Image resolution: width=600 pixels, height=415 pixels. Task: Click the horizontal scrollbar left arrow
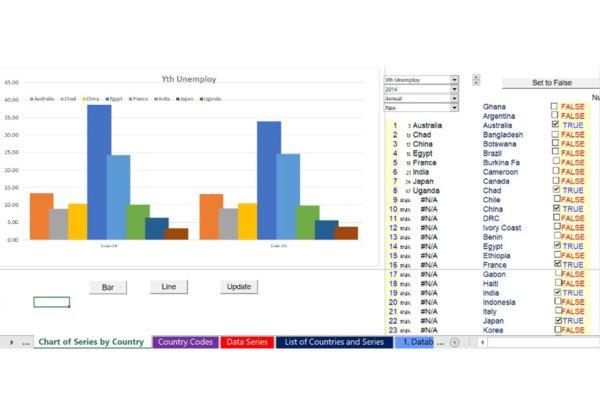(483, 342)
